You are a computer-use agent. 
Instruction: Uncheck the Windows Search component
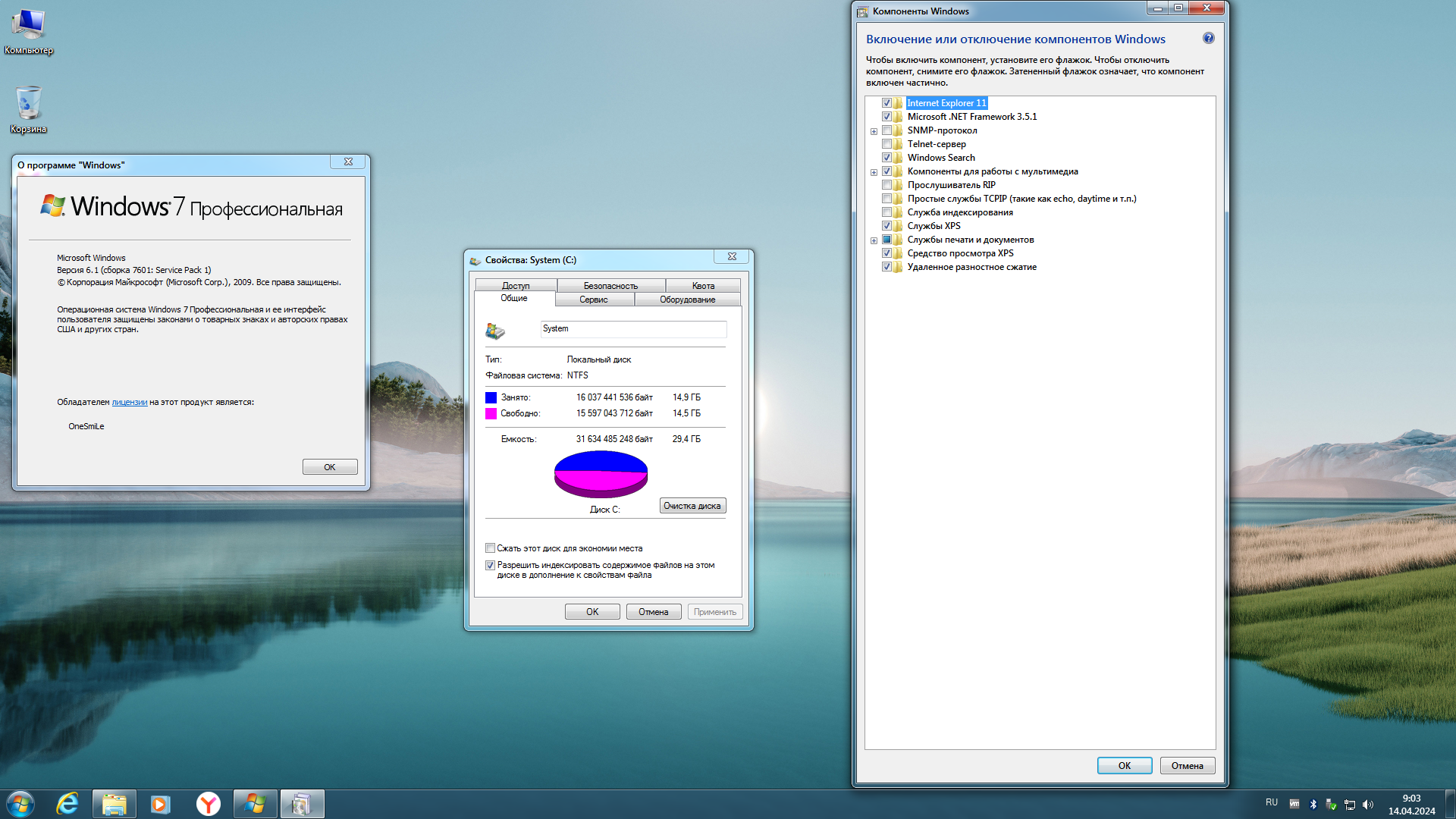pyautogui.click(x=887, y=157)
